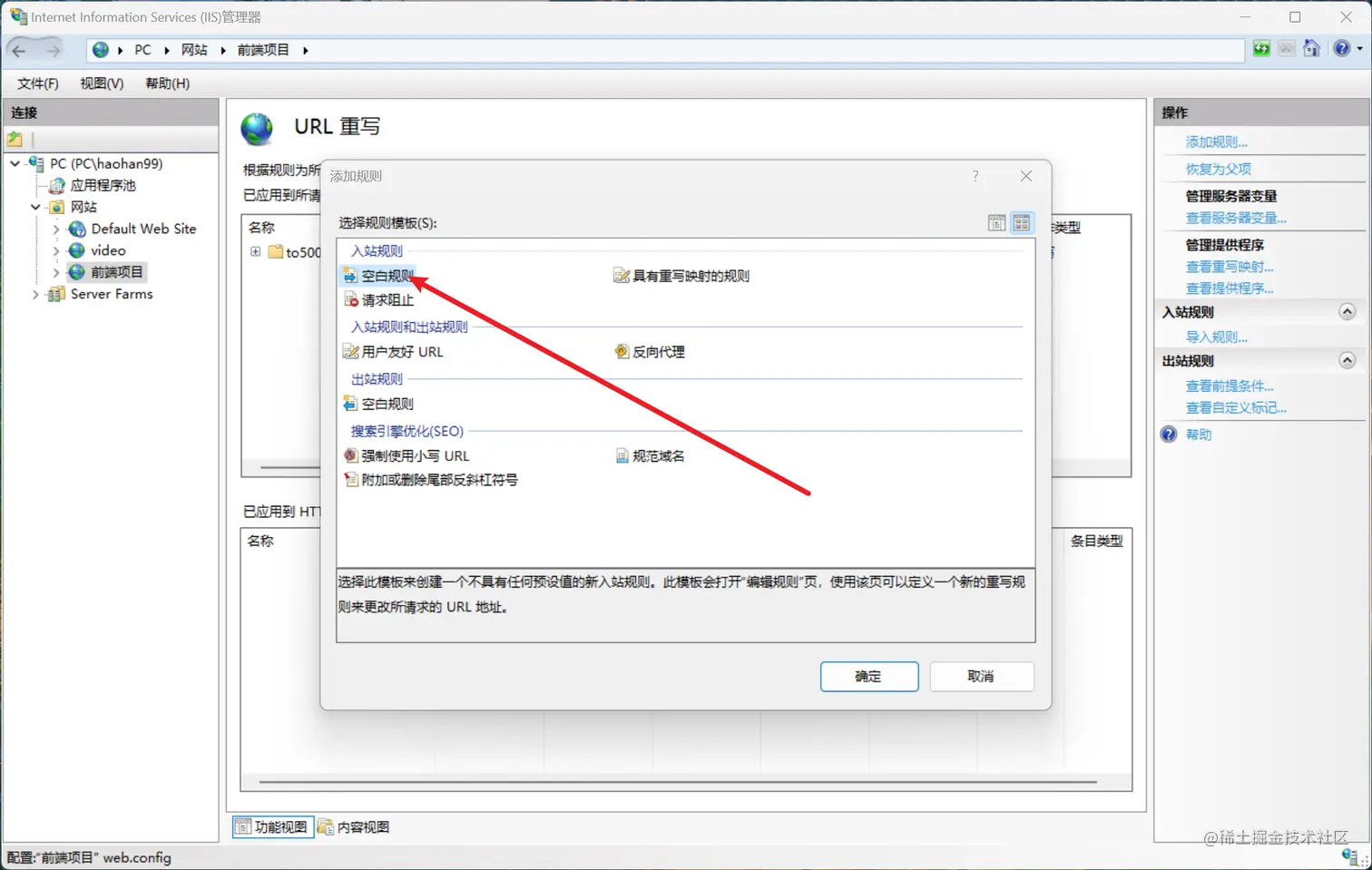Open 查看前提条件... link
1372x870 pixels.
click(1230, 386)
